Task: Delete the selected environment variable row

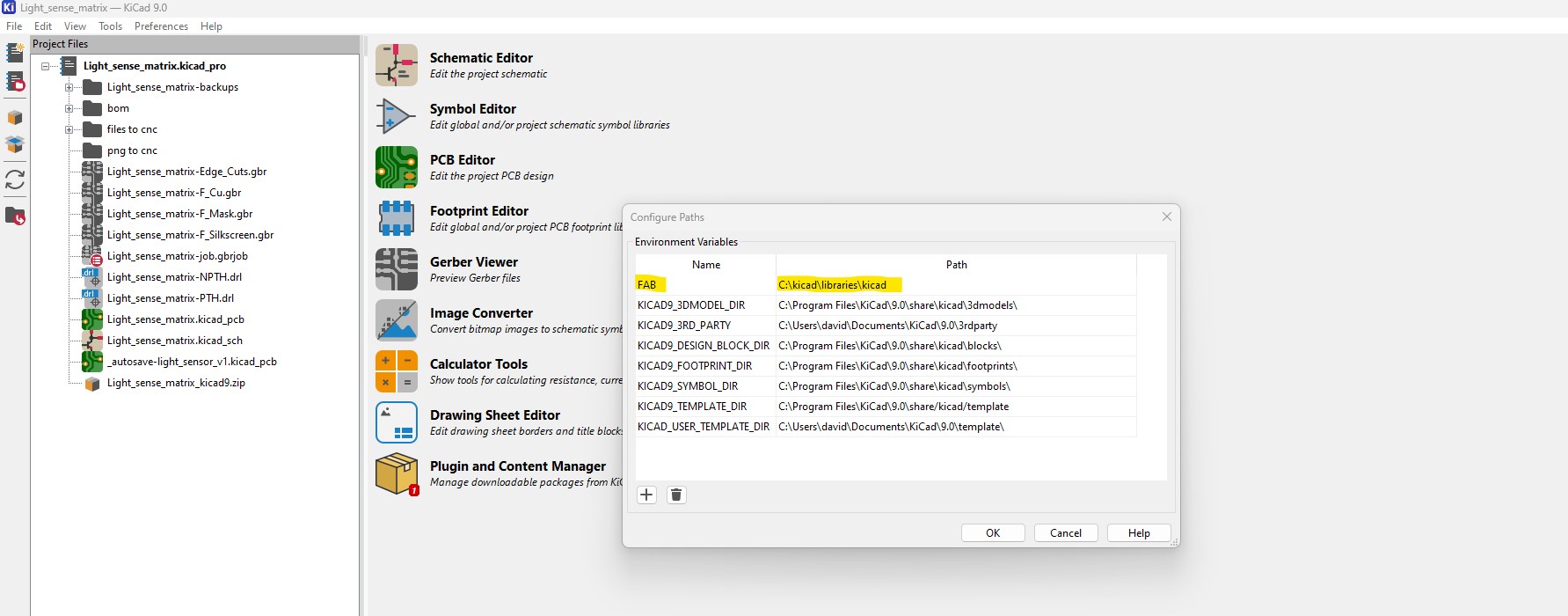Action: pyautogui.click(x=676, y=495)
